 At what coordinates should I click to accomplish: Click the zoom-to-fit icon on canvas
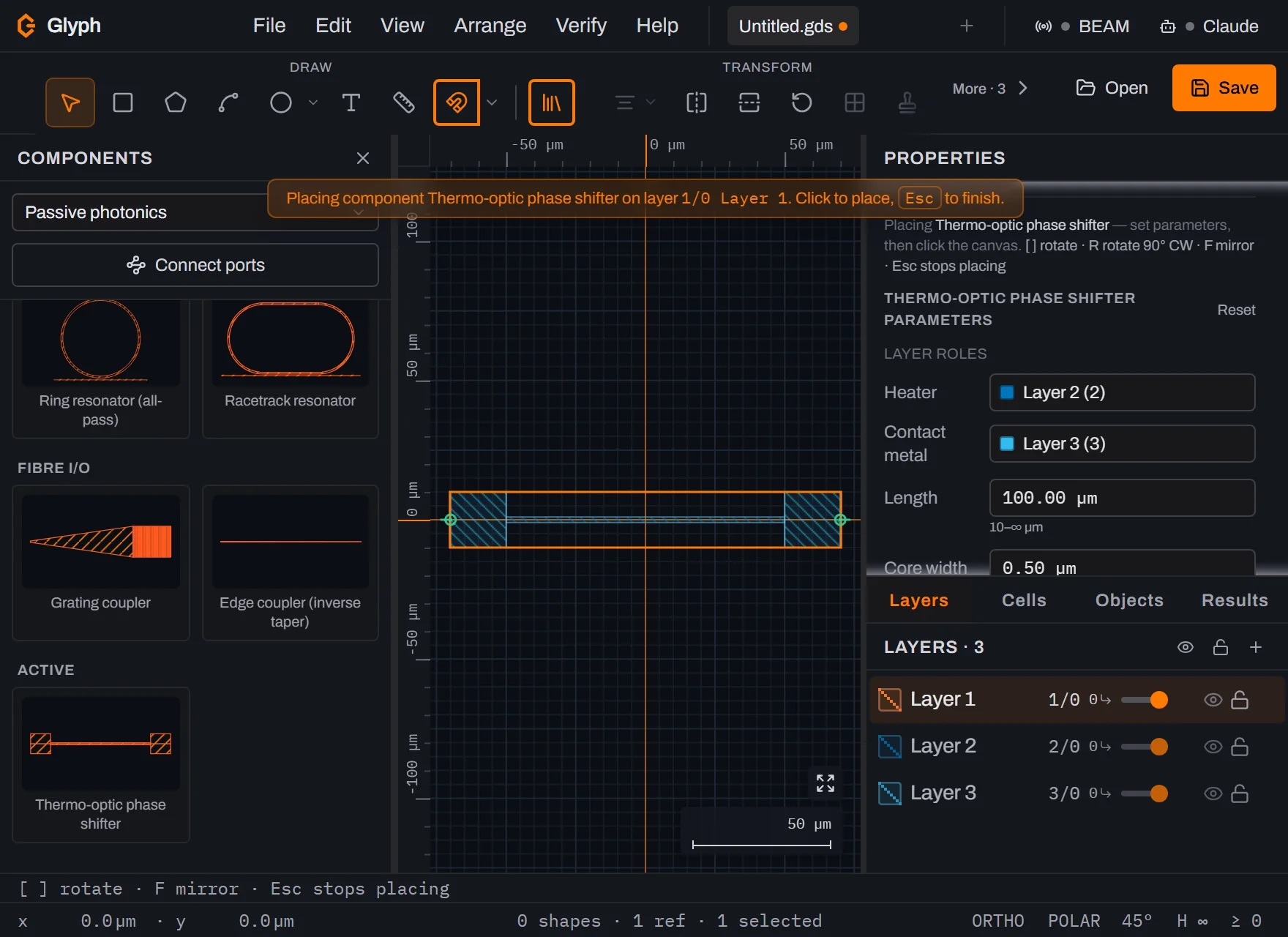click(x=825, y=783)
